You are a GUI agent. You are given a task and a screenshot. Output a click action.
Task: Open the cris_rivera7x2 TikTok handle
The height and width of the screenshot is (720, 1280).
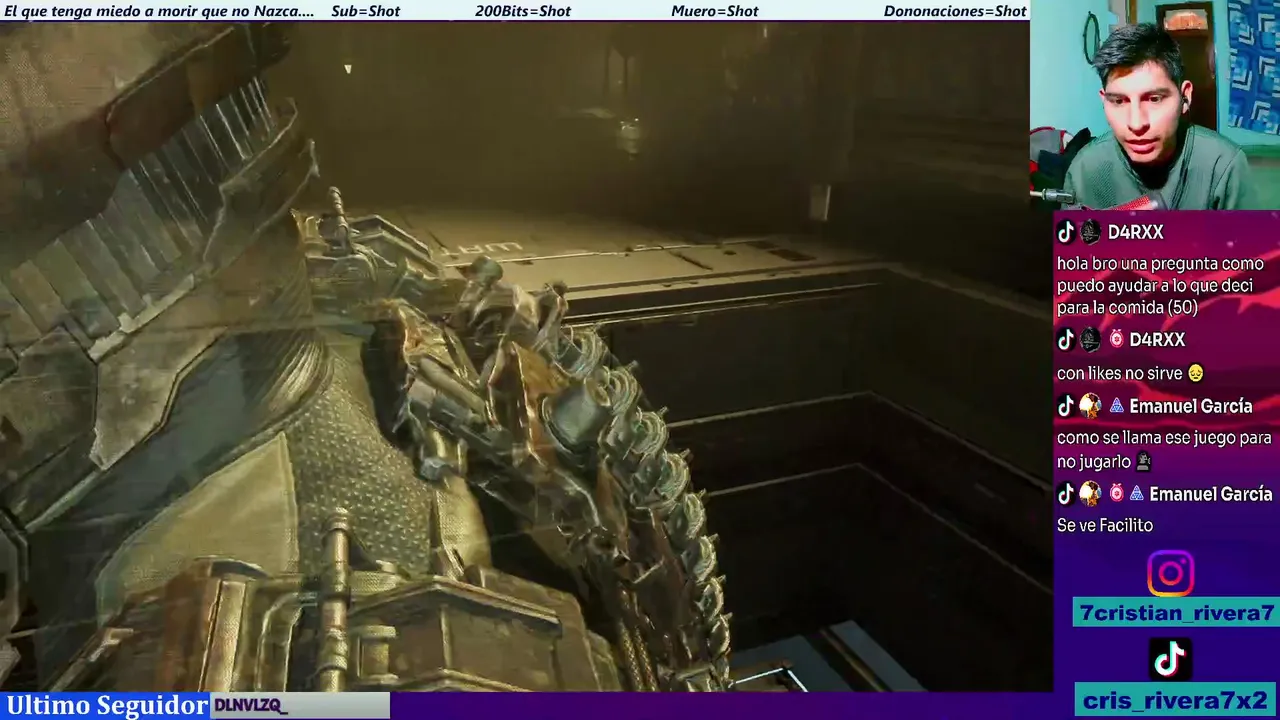coord(1176,700)
